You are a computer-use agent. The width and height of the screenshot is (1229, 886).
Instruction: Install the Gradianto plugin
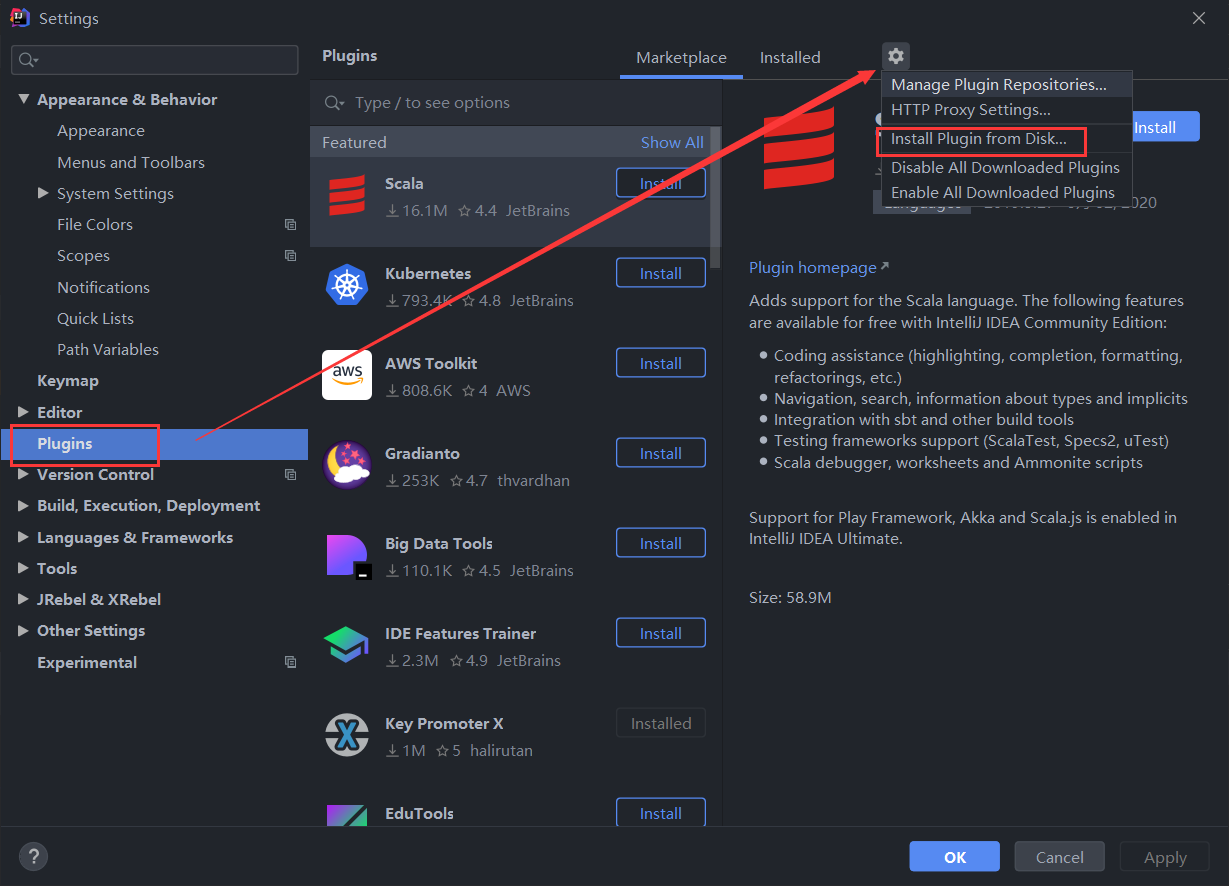pos(661,453)
